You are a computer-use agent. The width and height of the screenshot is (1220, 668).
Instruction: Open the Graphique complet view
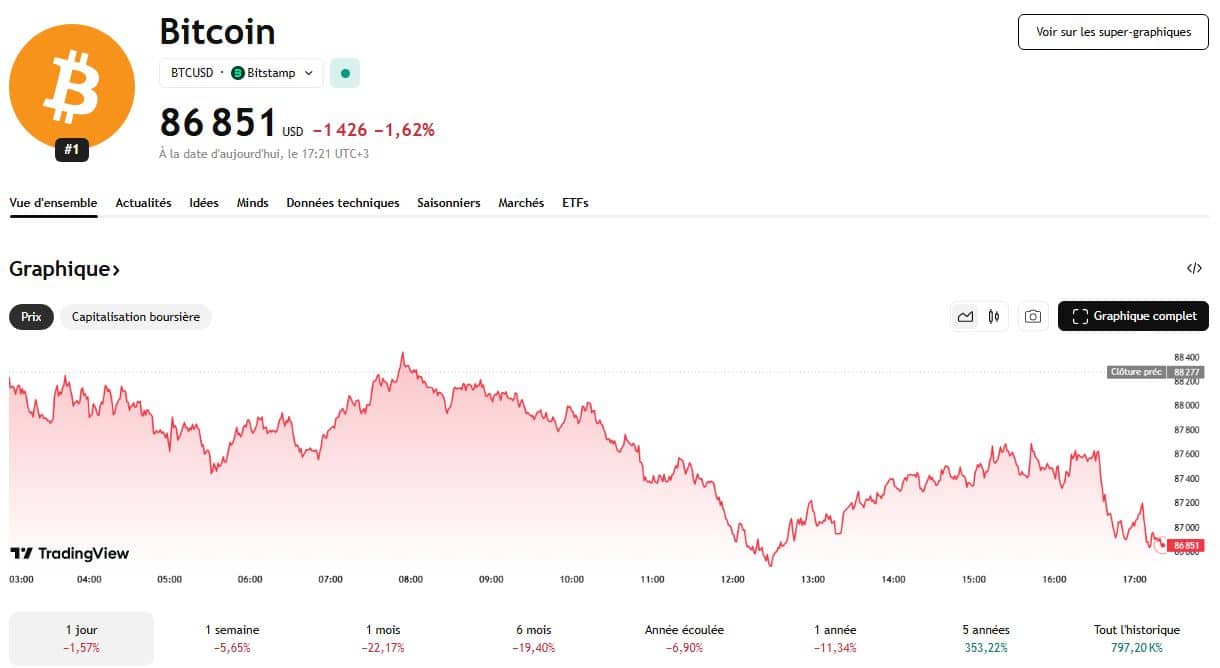tap(1132, 316)
